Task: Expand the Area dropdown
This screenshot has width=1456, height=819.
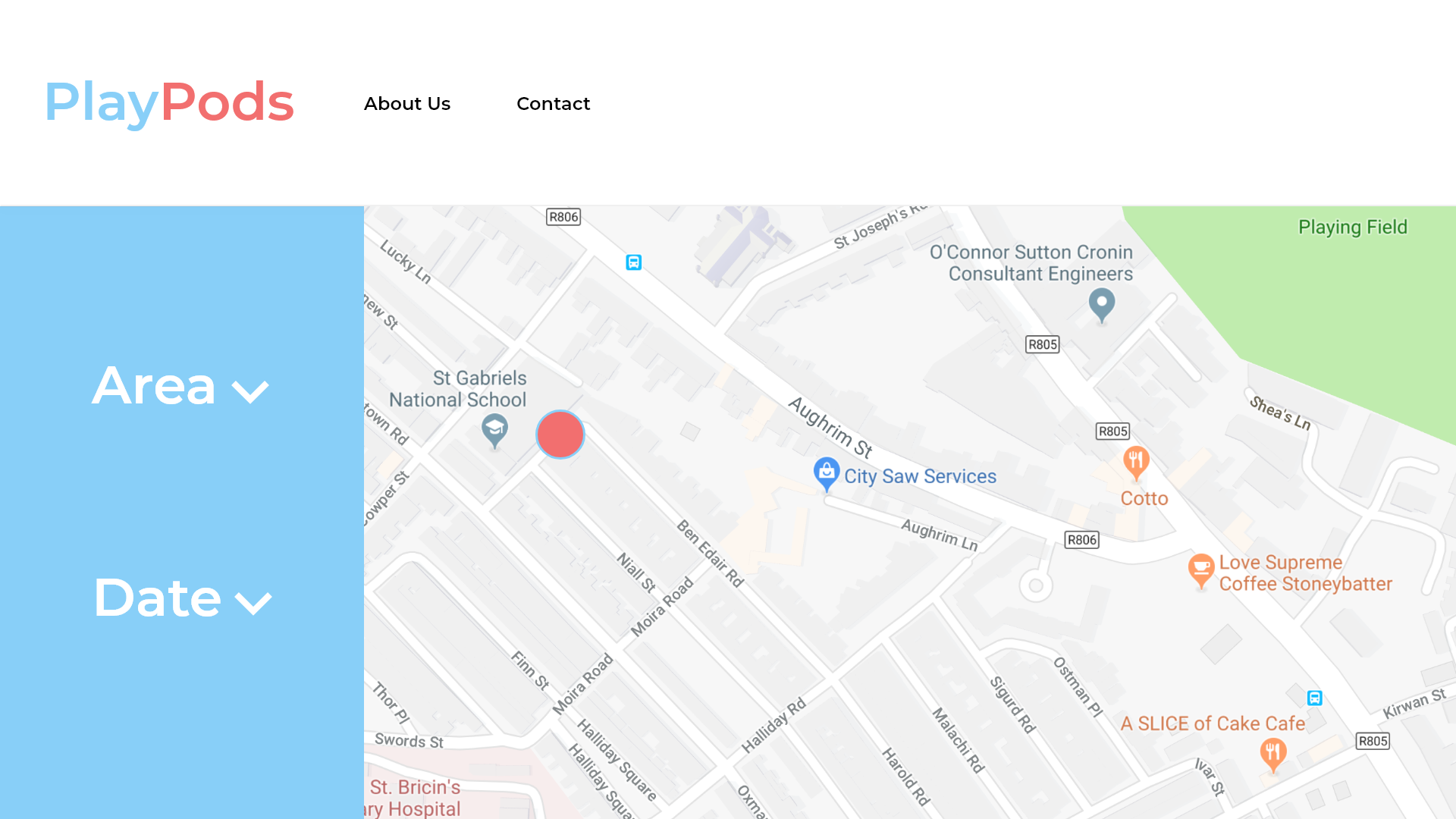Action: 180,386
